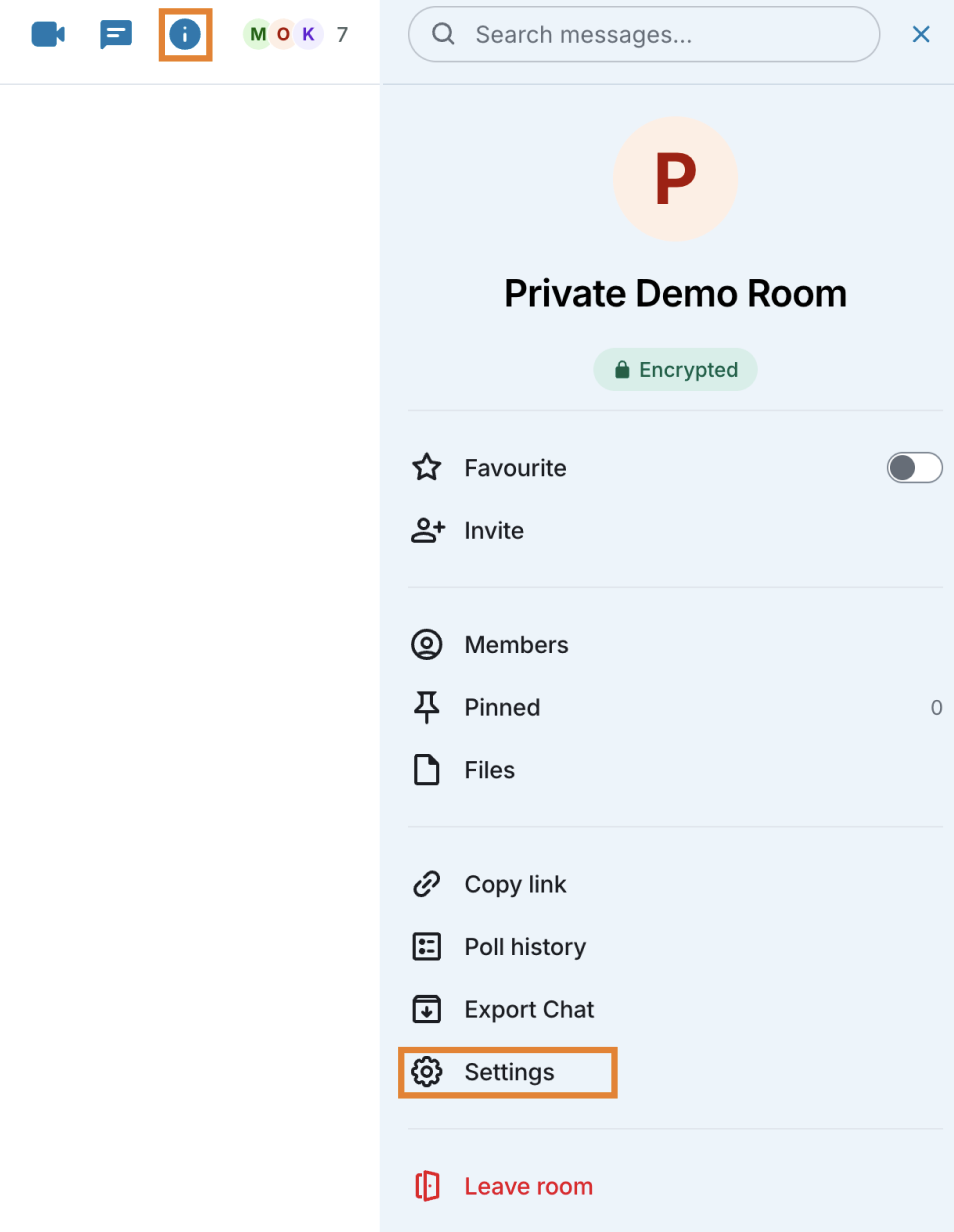Click the Invite person-plus icon
Image resolution: width=954 pixels, height=1232 pixels.
coord(428,531)
